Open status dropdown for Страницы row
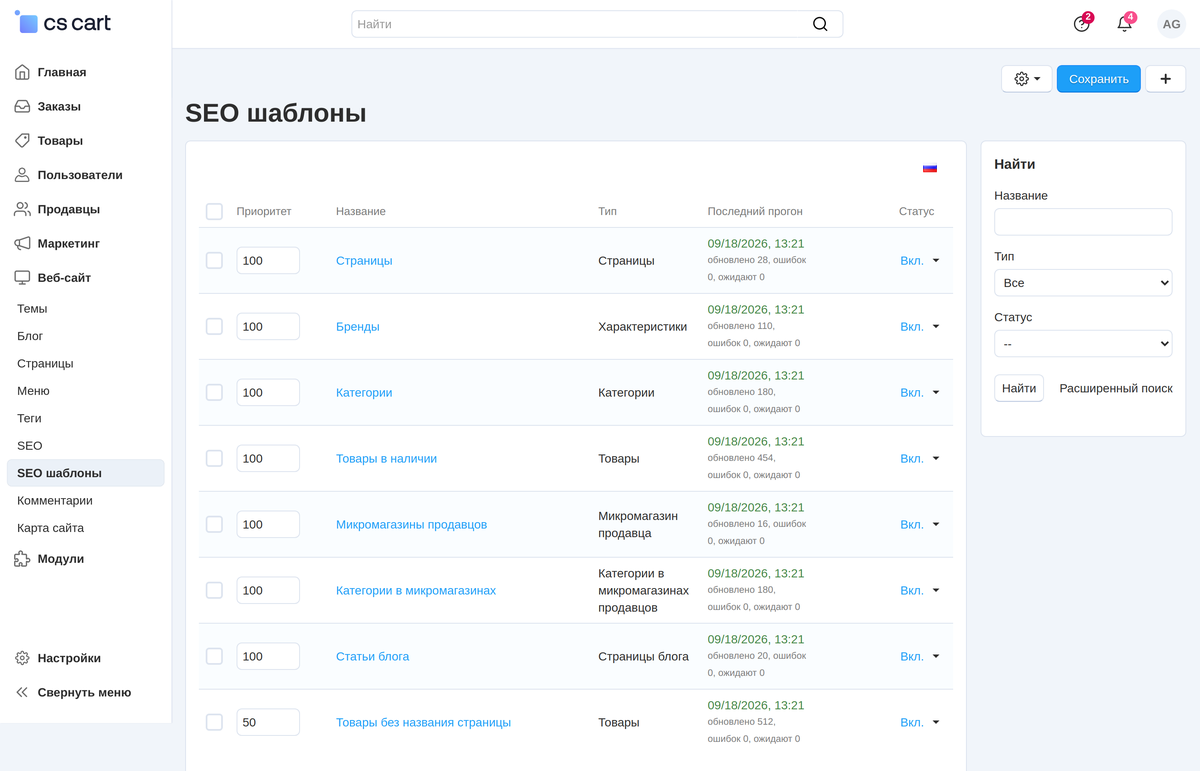Screen dimensions: 1200x771 click(920, 260)
